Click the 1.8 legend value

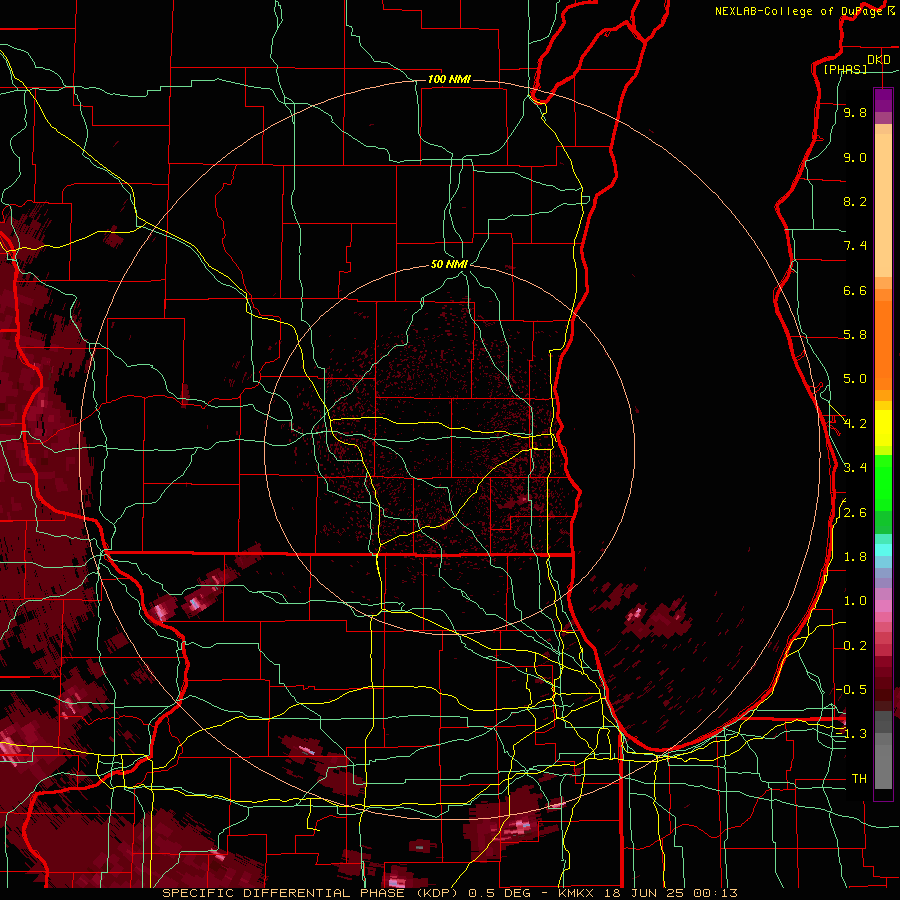click(855, 557)
